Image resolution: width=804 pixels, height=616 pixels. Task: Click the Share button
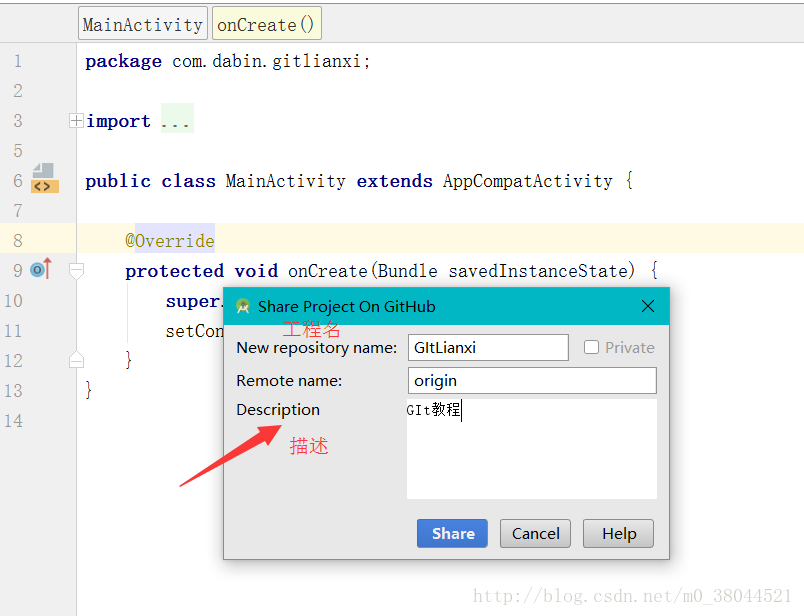[x=452, y=533]
